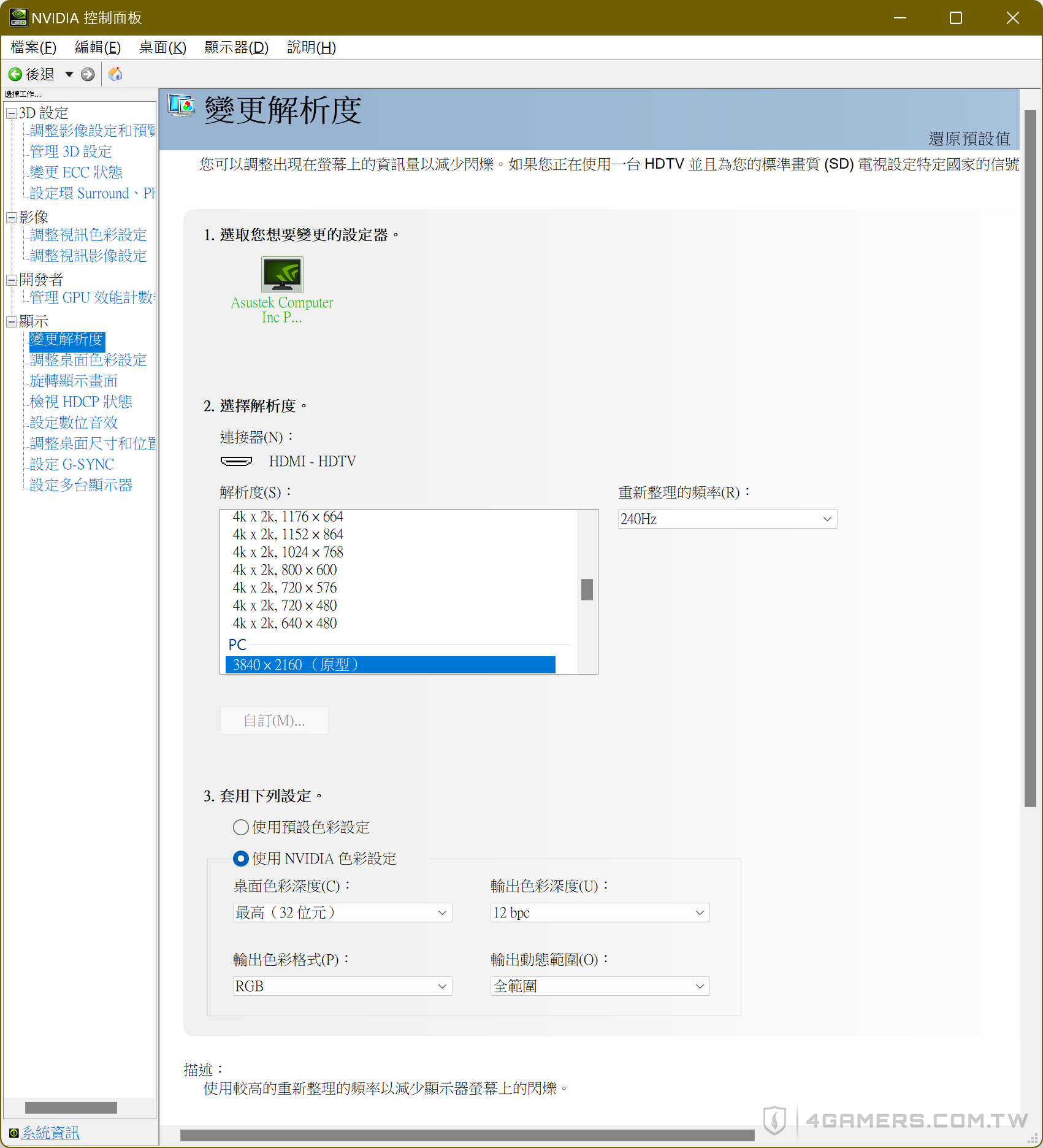
Task: Open 旋轉顯示畫面 page
Action: tap(74, 381)
